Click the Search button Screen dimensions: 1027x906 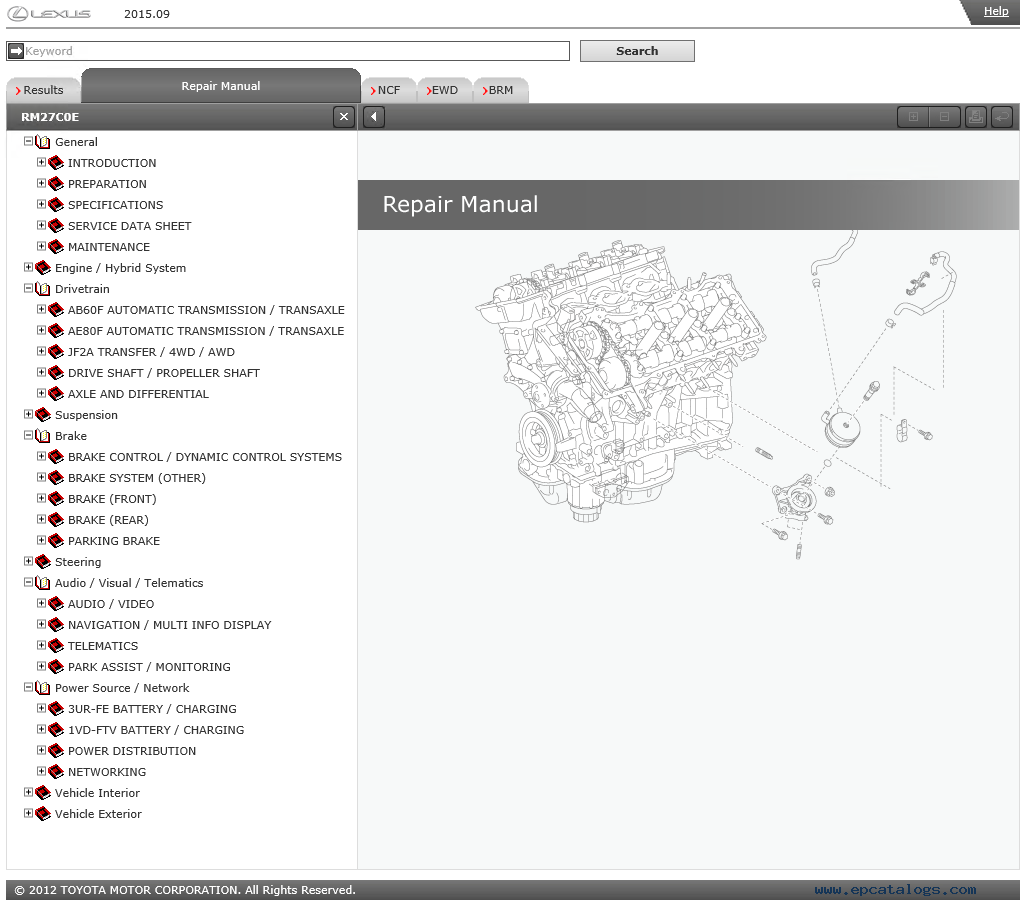(x=637, y=51)
